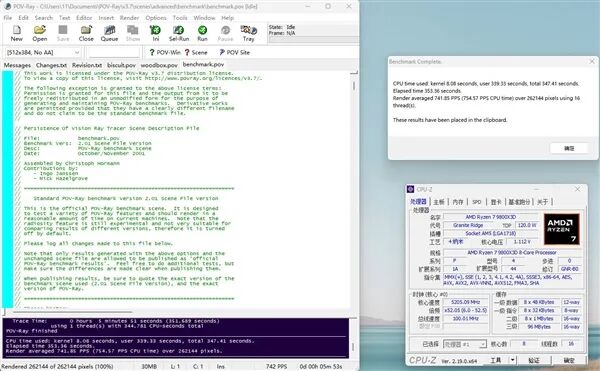The height and width of the screenshot is (371, 600).
Task: Click the POV-Ray title bar app icon
Action: [x=7, y=7]
